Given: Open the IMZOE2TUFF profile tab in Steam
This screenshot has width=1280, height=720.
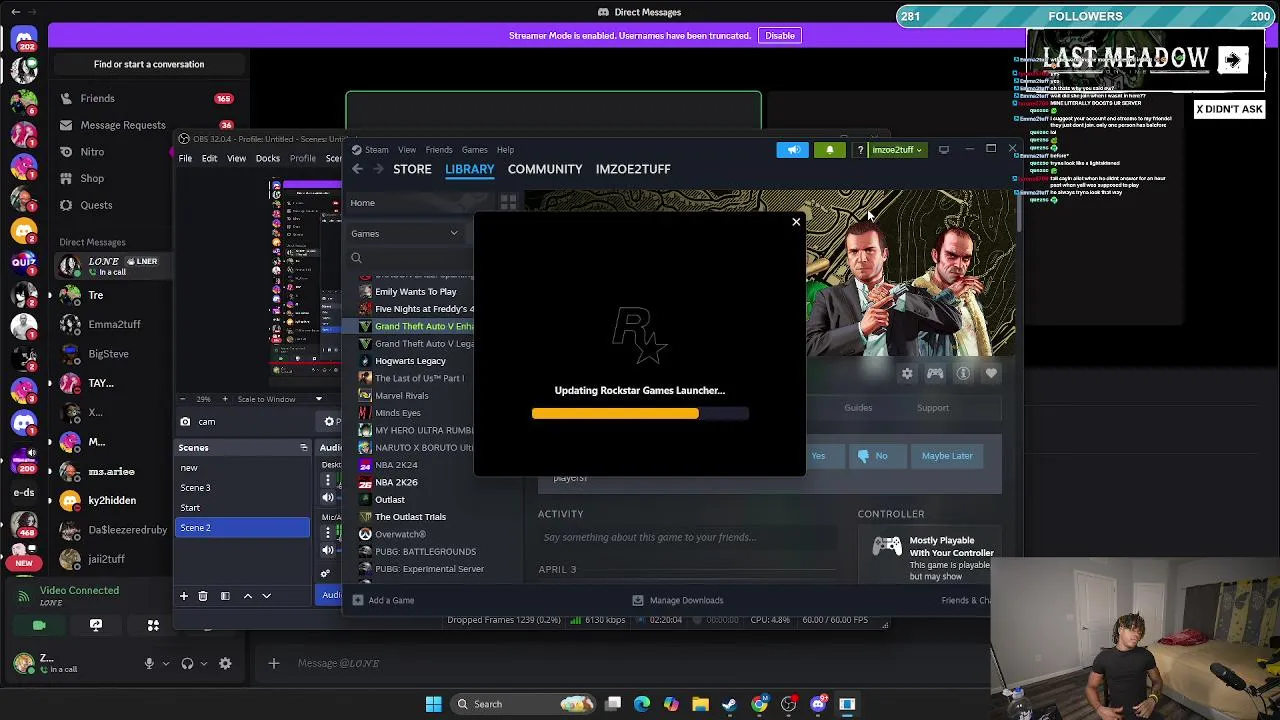Looking at the screenshot, I should tap(633, 169).
